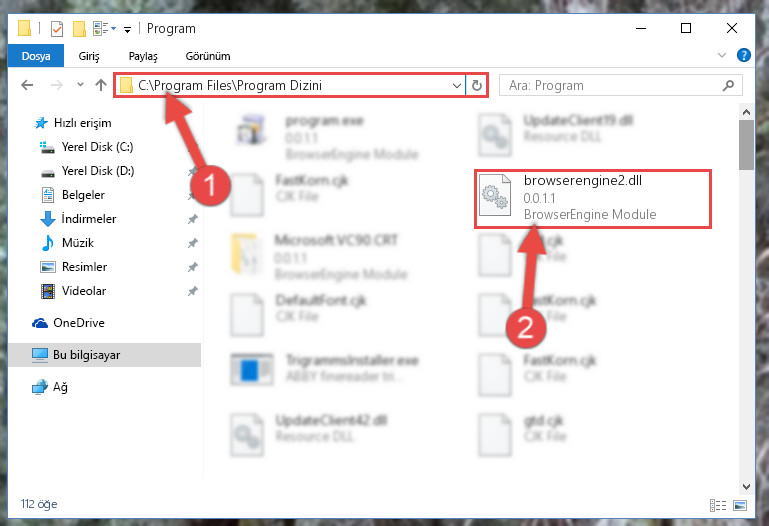Image resolution: width=769 pixels, height=526 pixels.
Task: Click the Ara: Program search box
Action: pyautogui.click(x=611, y=86)
